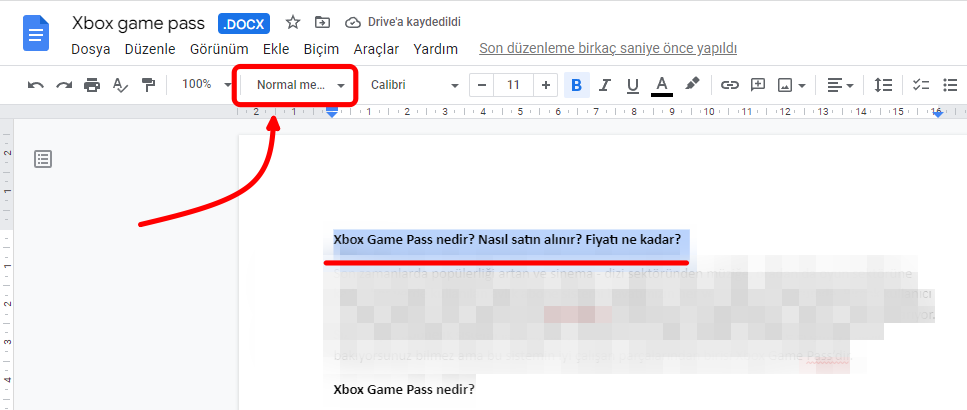Open the Dosya menu
Screen dimensions: 967x410
tap(91, 49)
